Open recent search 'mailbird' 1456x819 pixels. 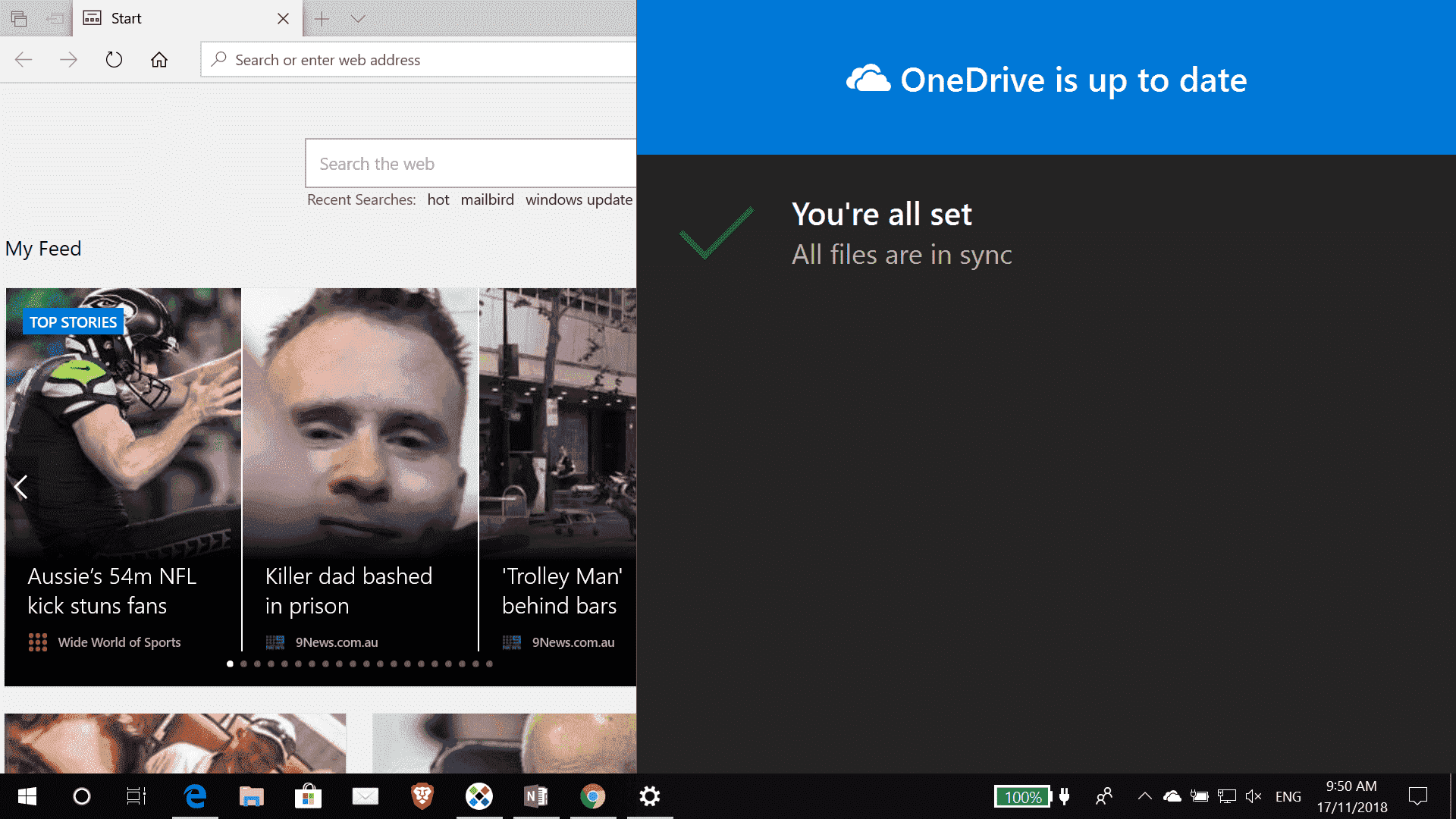[487, 199]
